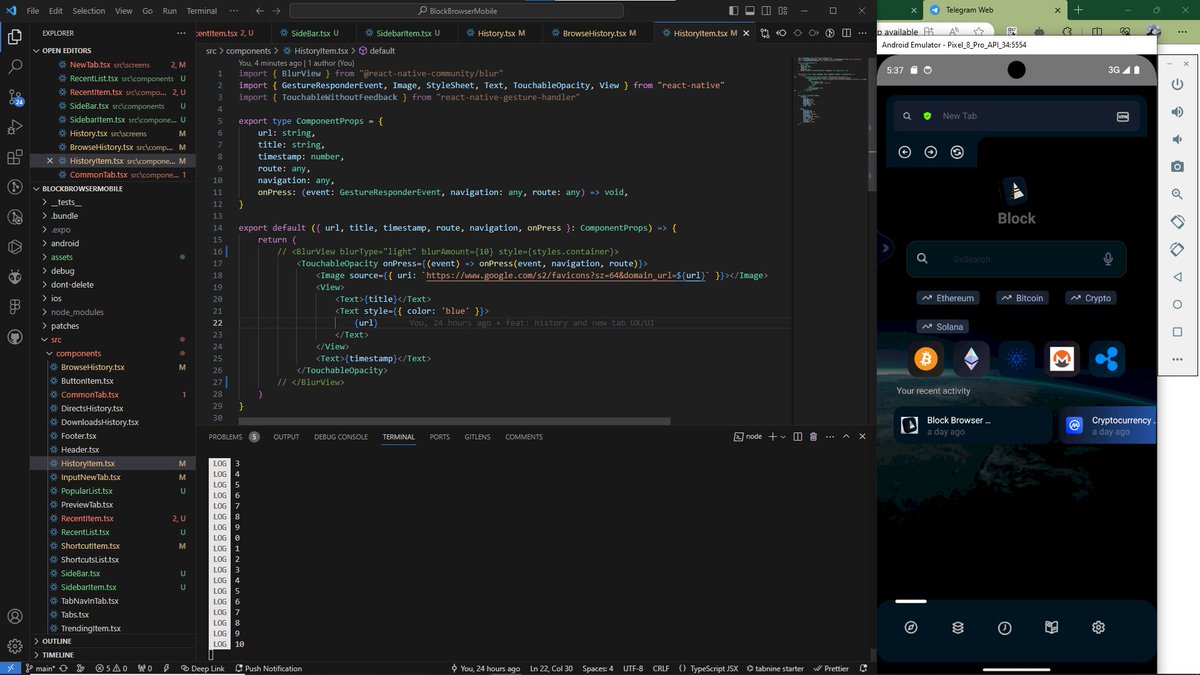Open the GitHub icon in activity bar
The image size is (1200, 675).
pyautogui.click(x=15, y=337)
